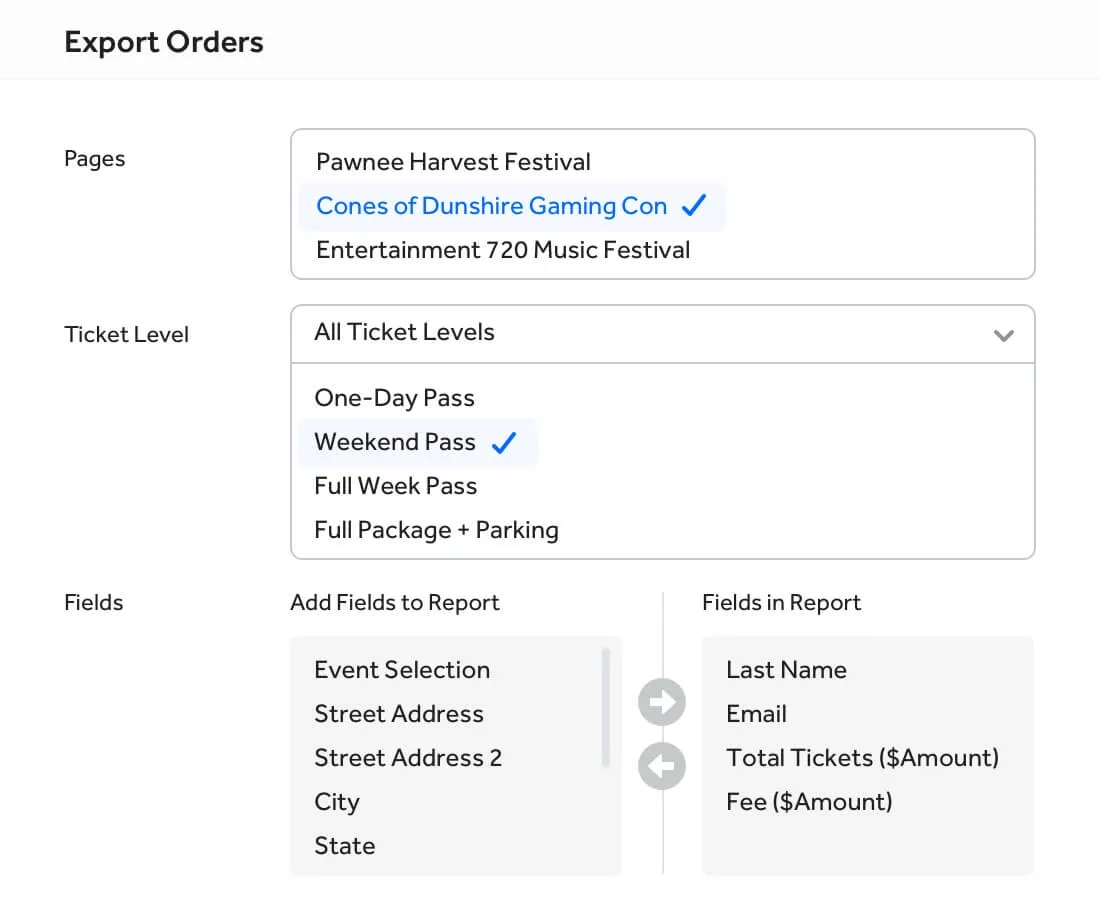Click the right arrow to add selected fields
Image resolution: width=1100 pixels, height=924 pixels.
[661, 702]
